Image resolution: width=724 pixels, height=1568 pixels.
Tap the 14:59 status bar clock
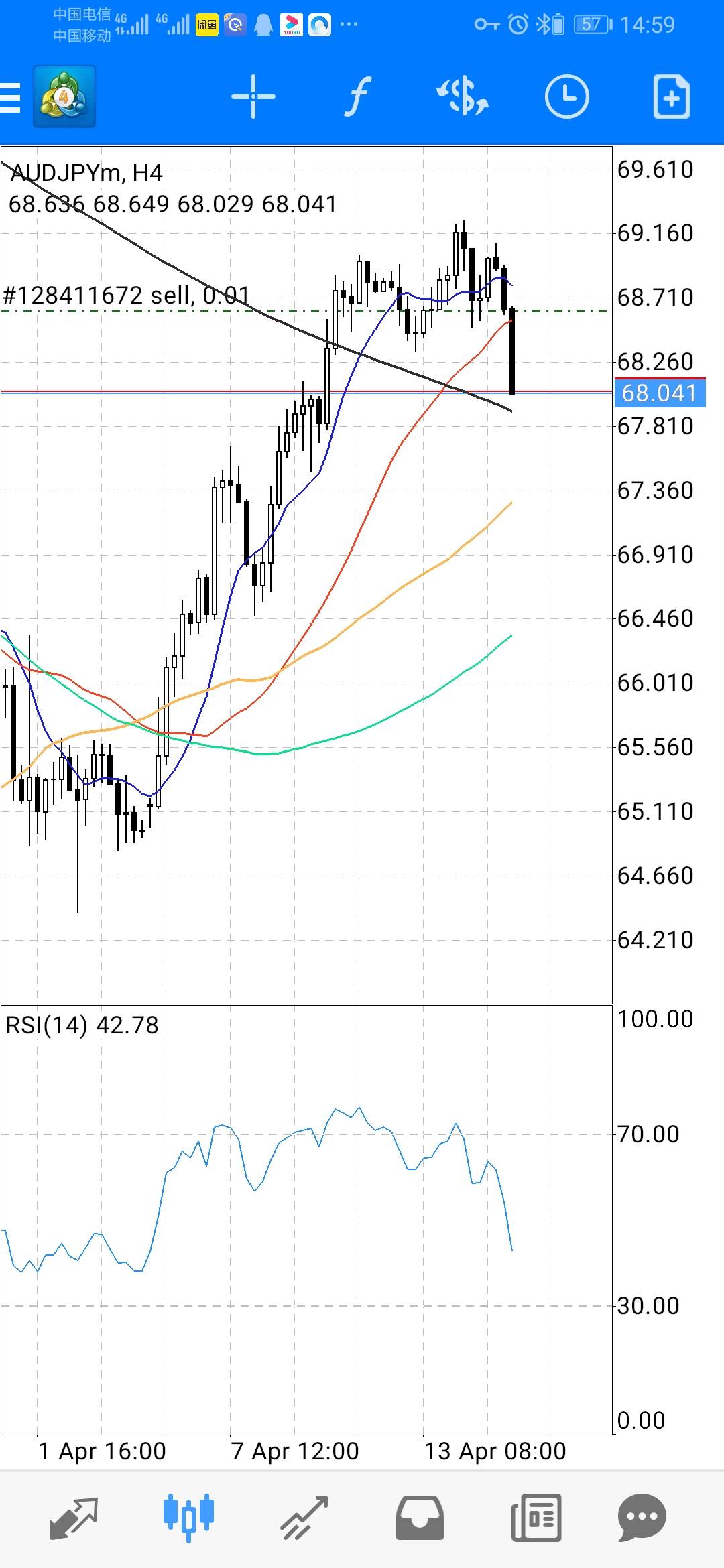[x=647, y=25]
